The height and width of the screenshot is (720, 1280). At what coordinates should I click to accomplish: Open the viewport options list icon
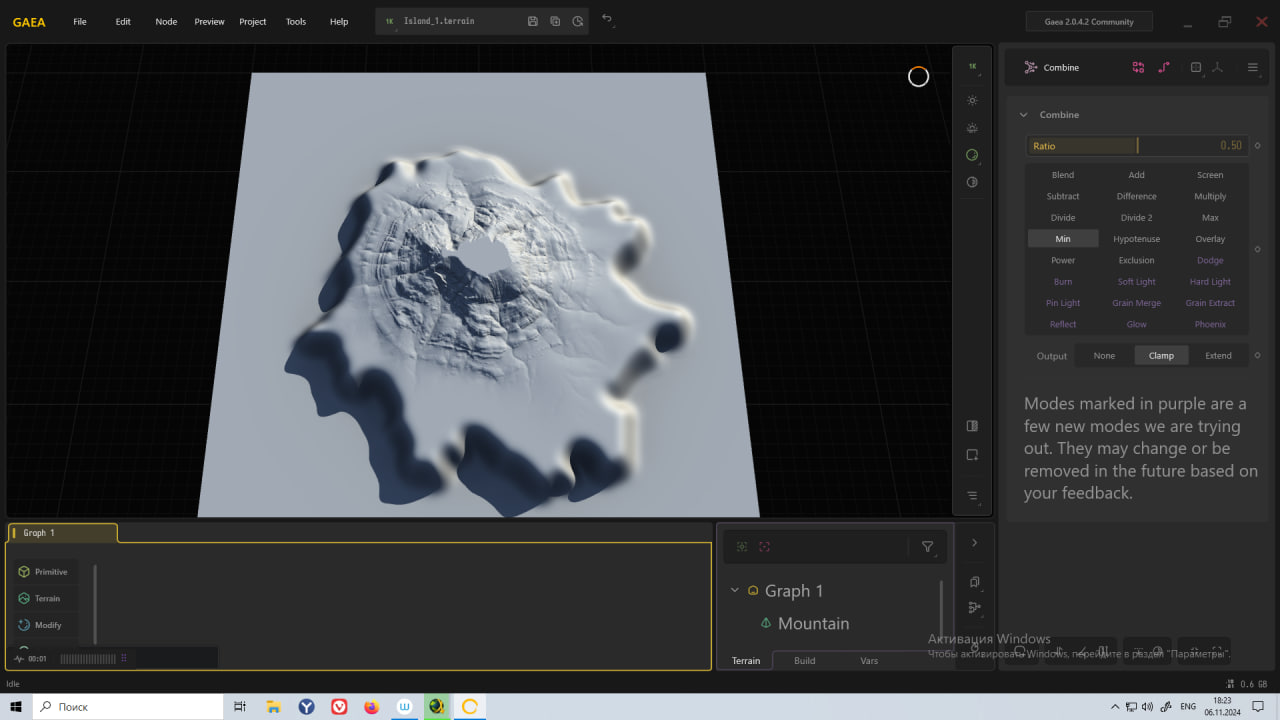pyautogui.click(x=972, y=496)
